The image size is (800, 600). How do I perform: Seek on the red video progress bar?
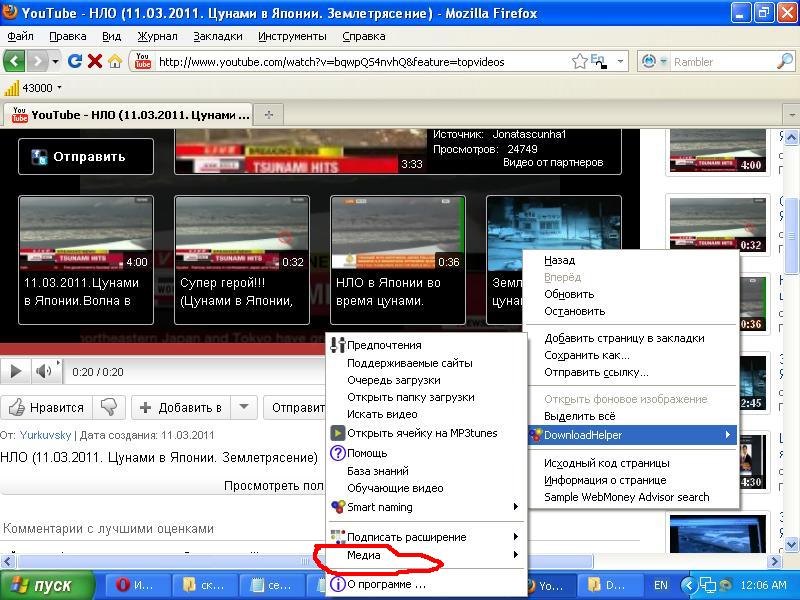coord(162,349)
